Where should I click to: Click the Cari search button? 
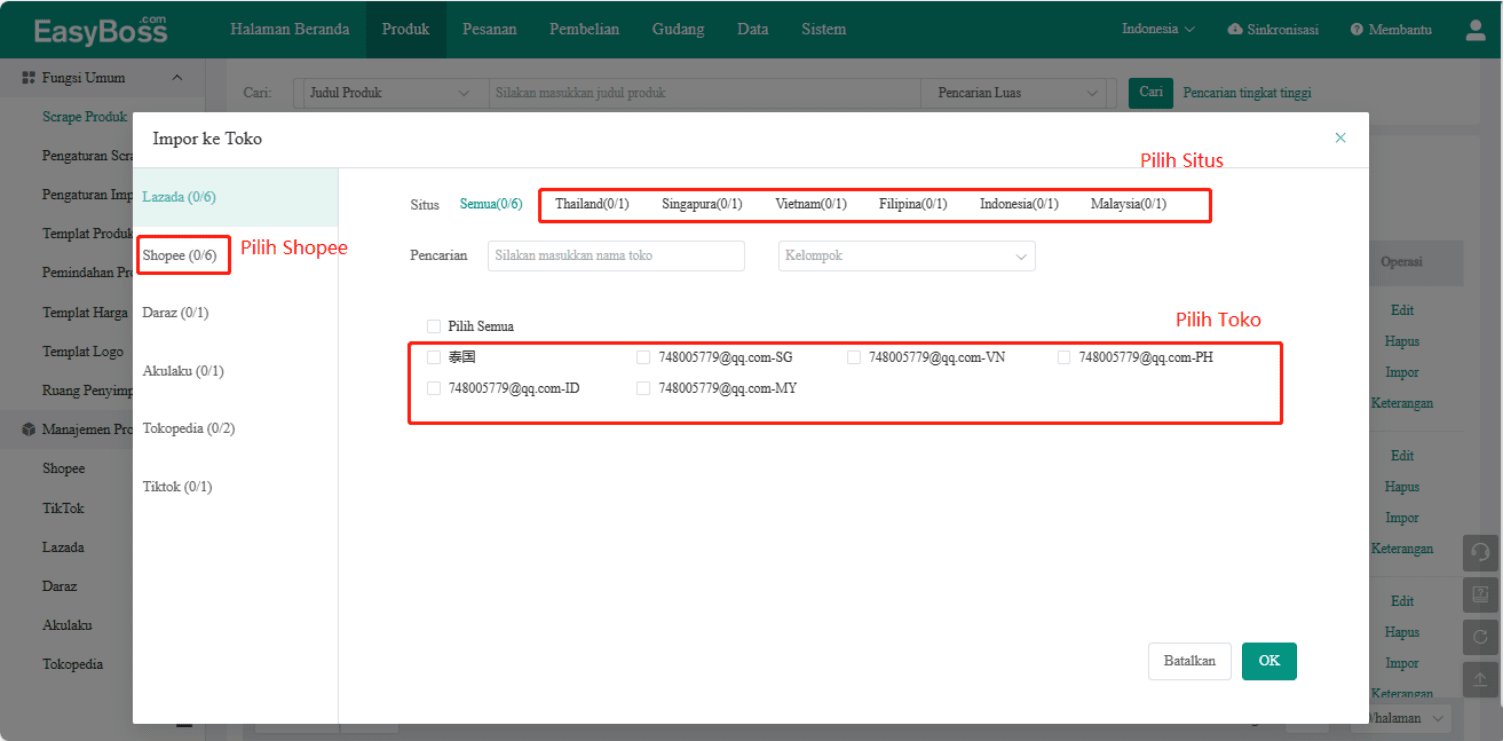point(1151,92)
